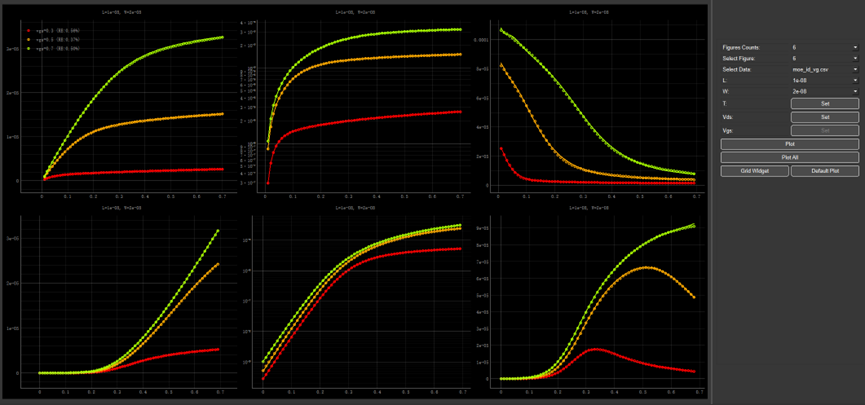Click the orange legend marker in top-left plot
The width and height of the screenshot is (865, 405).
pyautogui.click(x=29, y=39)
